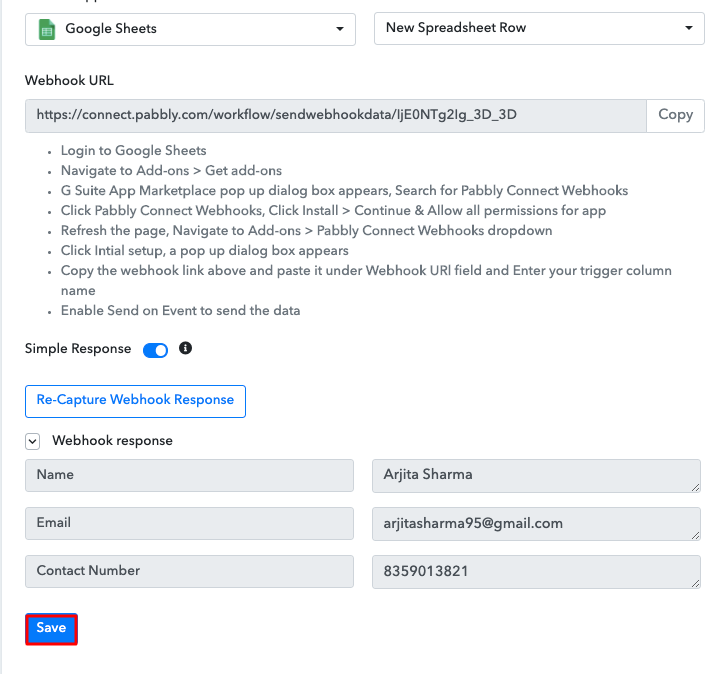The height and width of the screenshot is (674, 726).
Task: Click the Email label field
Action: pos(189,524)
